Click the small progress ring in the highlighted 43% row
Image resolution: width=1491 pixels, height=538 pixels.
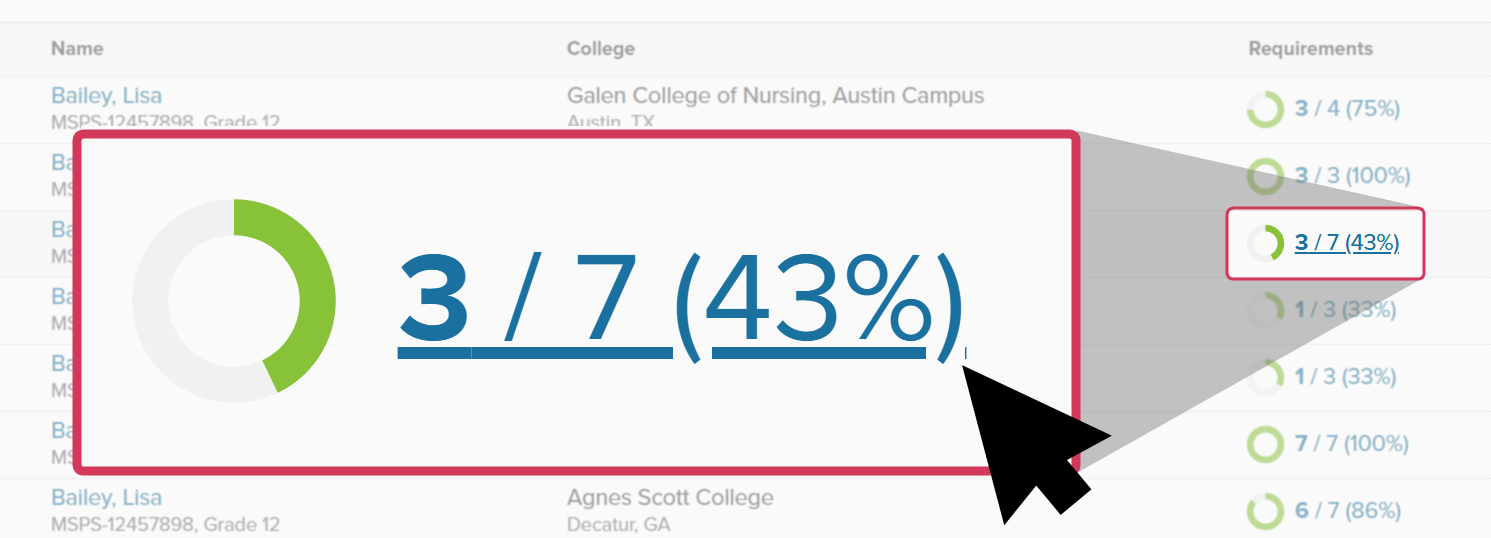[x=1266, y=243]
